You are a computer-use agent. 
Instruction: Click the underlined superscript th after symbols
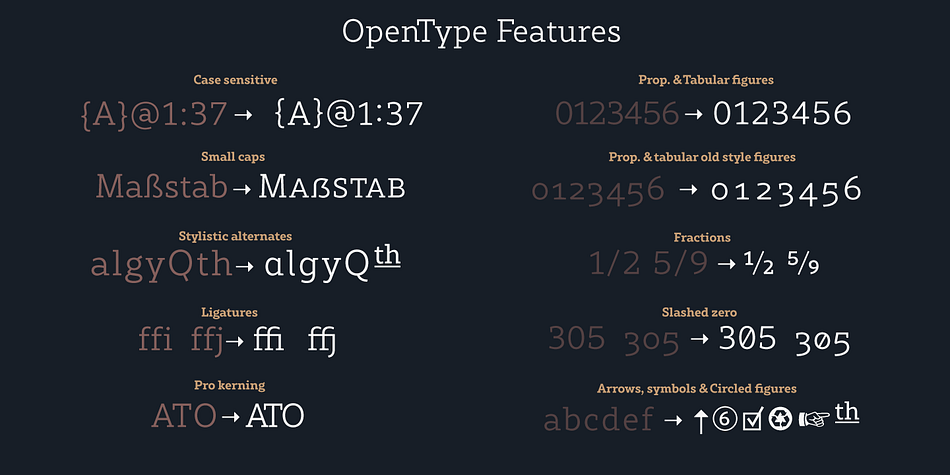(x=847, y=414)
